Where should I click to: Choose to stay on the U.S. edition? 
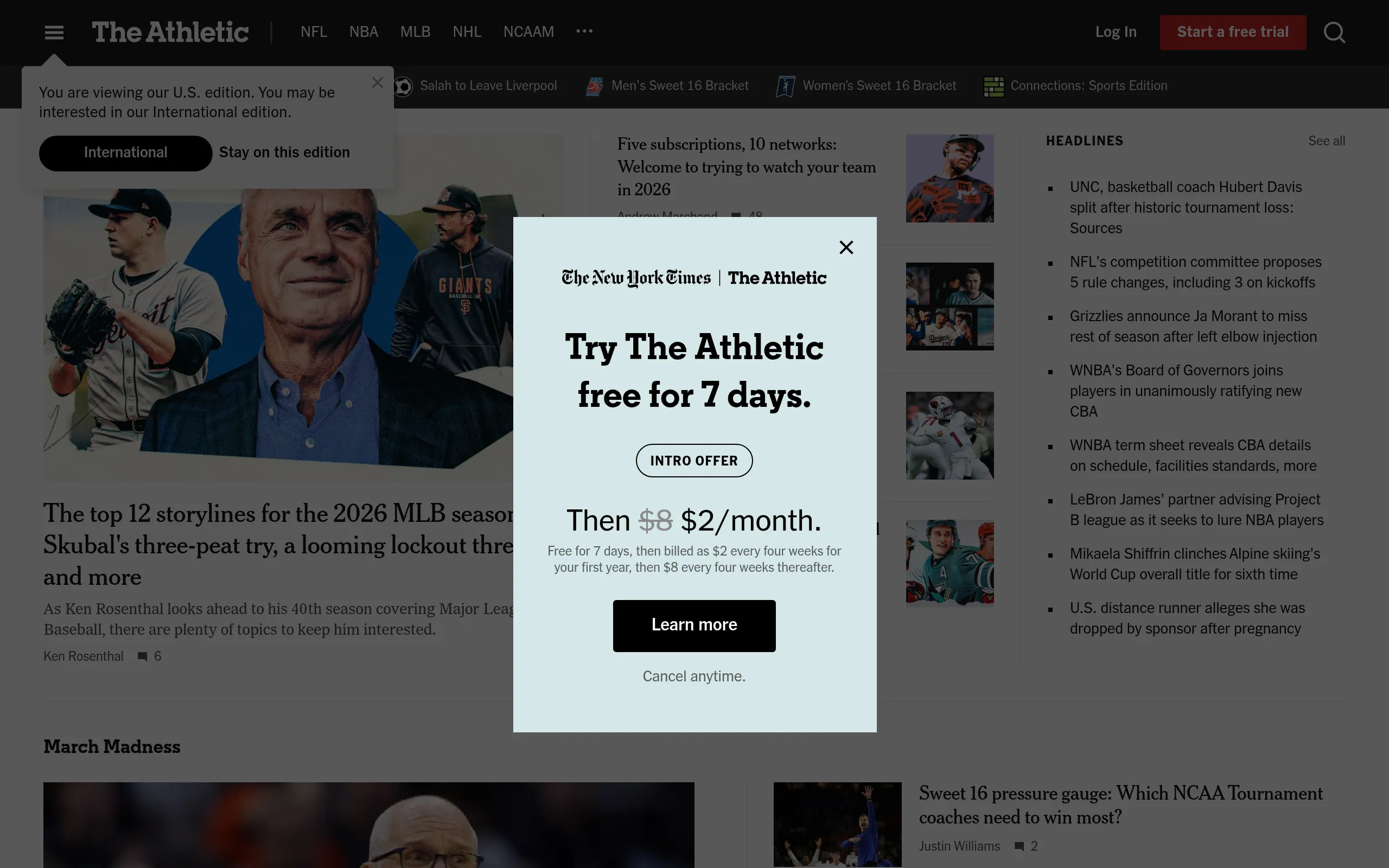[284, 152]
